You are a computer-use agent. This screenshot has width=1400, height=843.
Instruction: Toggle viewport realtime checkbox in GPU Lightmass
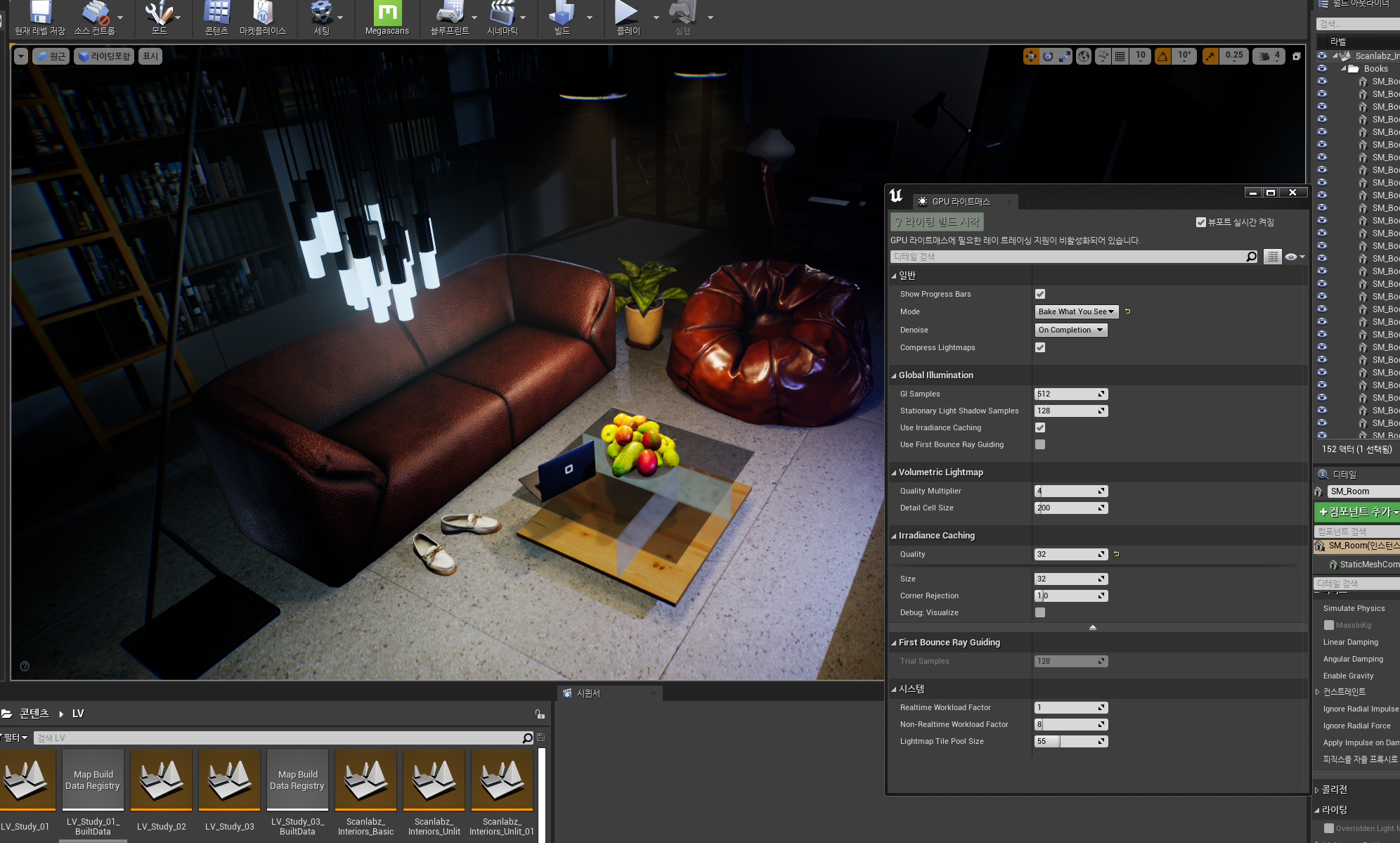point(1201,222)
